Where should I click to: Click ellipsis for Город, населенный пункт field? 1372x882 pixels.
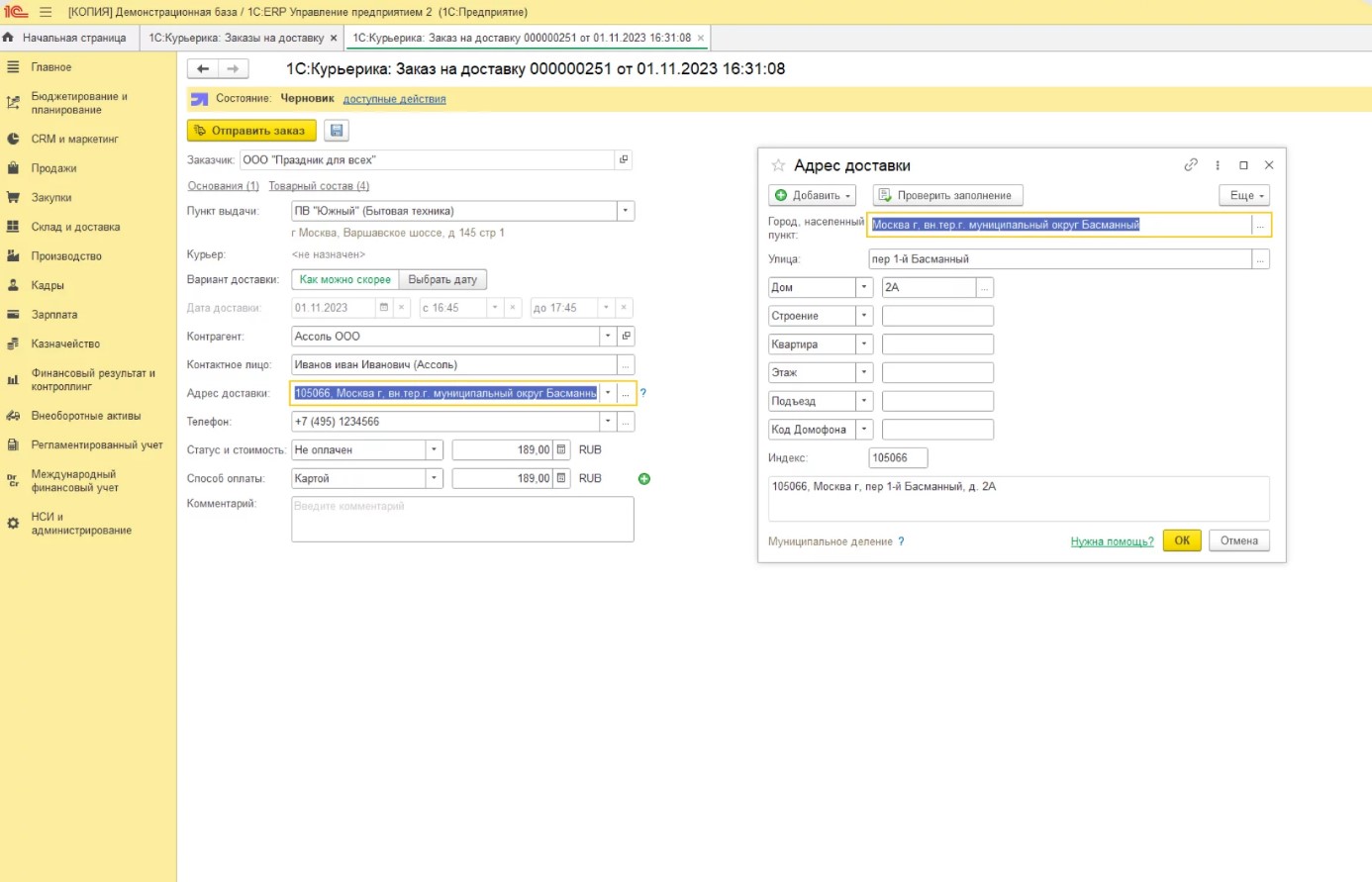point(1260,225)
